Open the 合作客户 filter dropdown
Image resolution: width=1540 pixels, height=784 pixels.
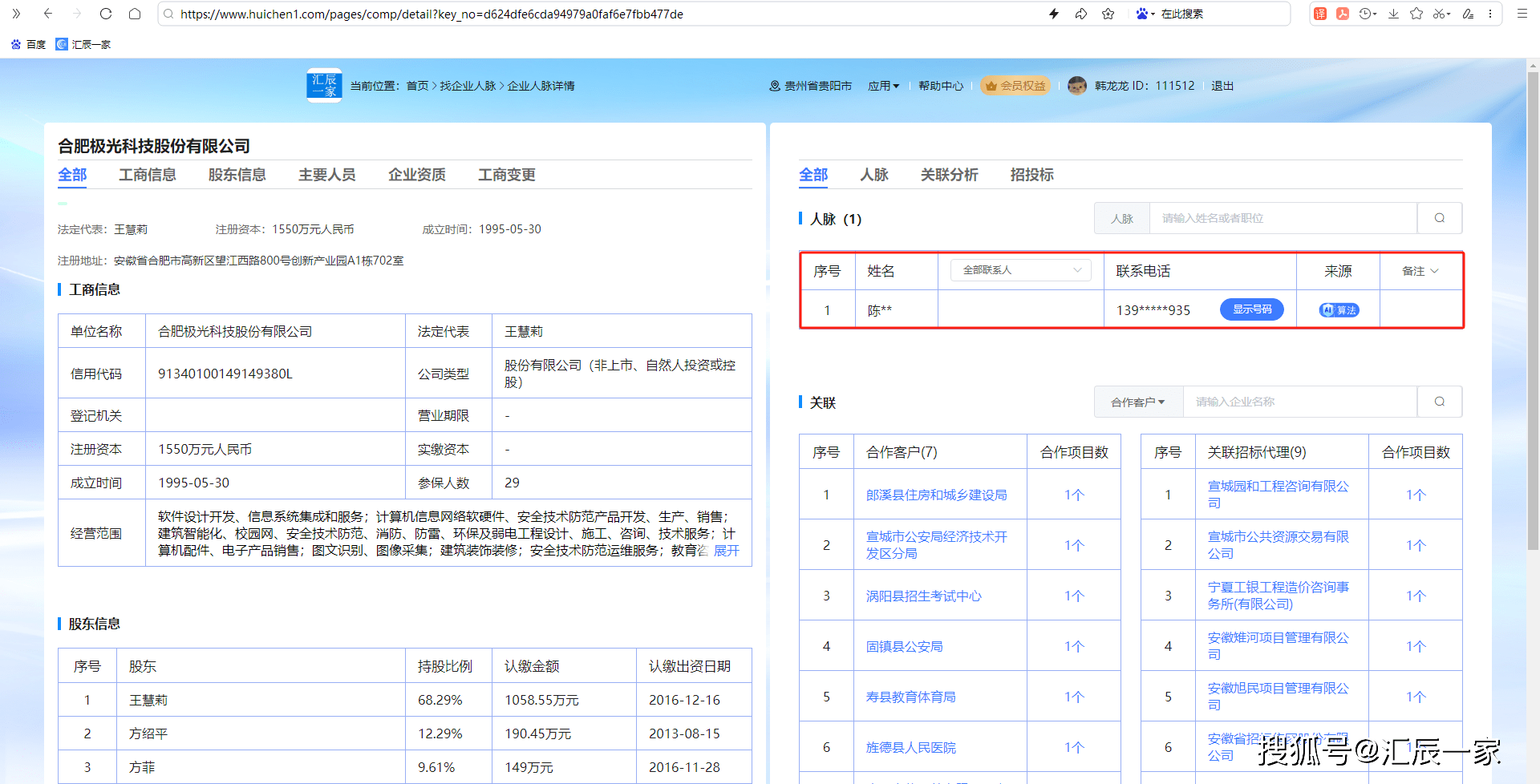[x=1138, y=402]
